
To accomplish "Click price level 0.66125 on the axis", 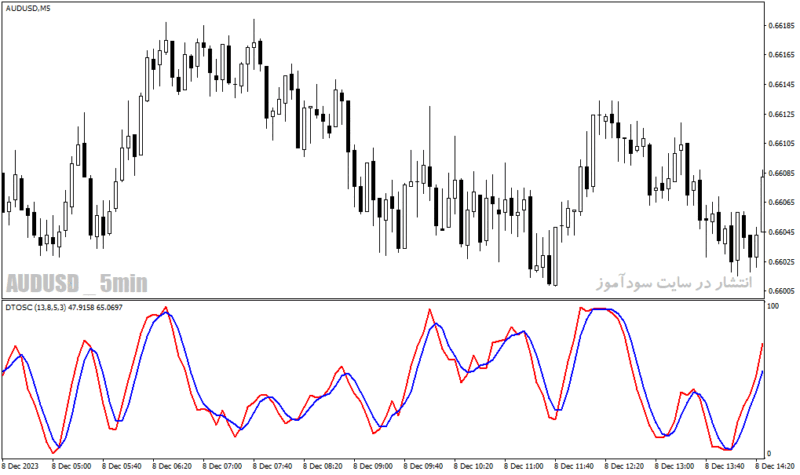I will [782, 114].
